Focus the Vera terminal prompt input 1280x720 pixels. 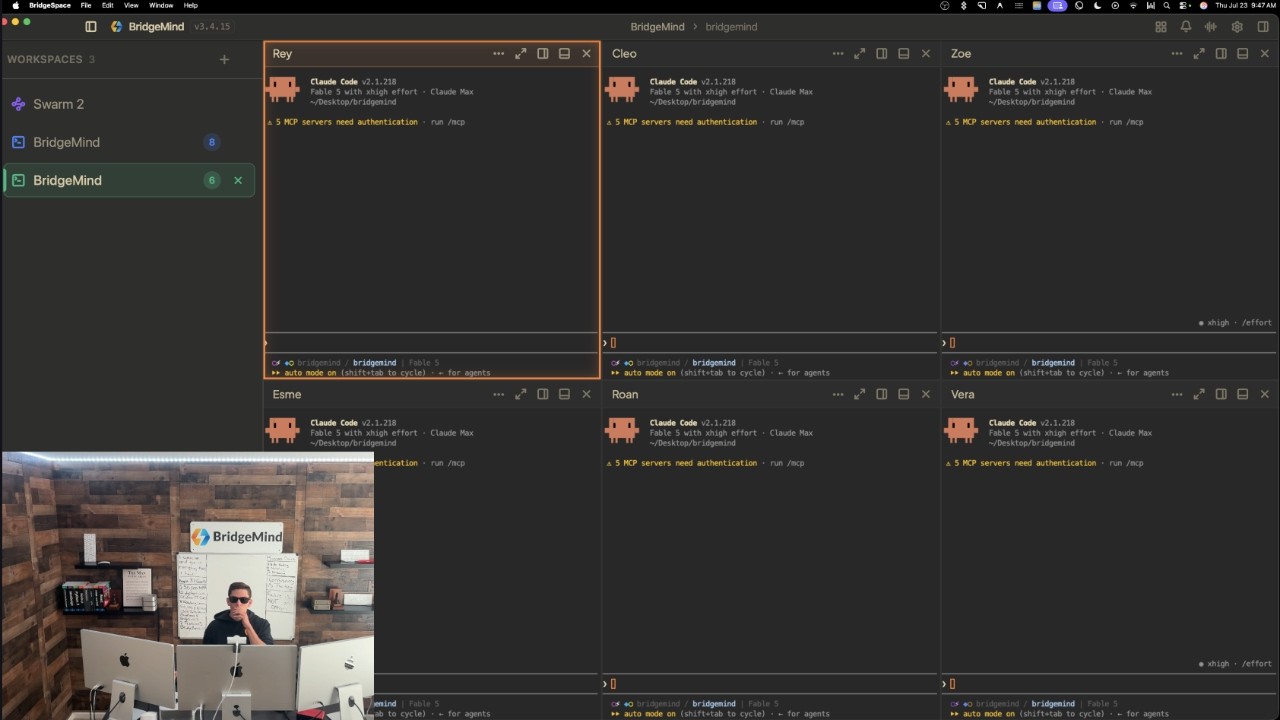pos(1109,684)
